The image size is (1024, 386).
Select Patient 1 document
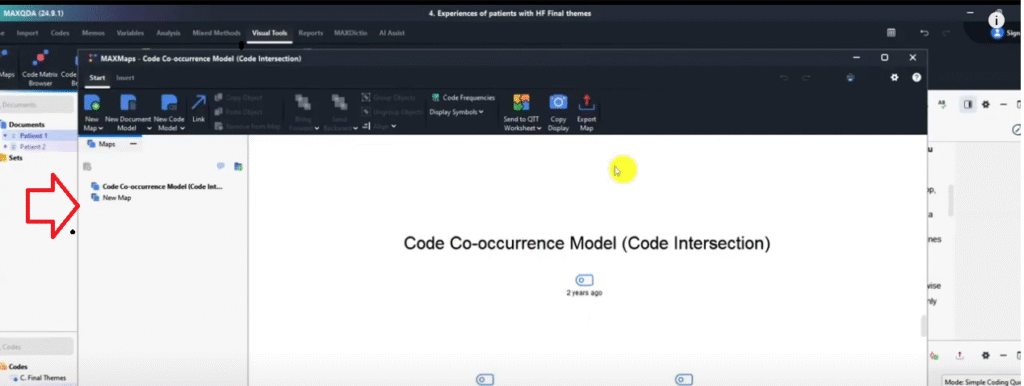pos(33,136)
